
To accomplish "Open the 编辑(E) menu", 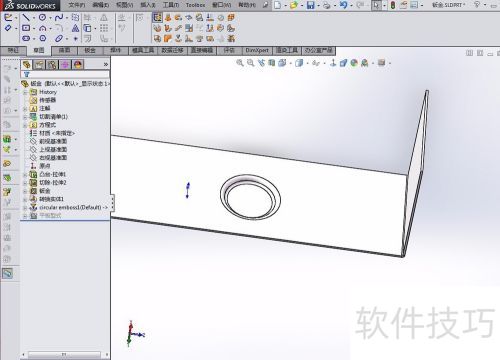I will click(101, 5).
